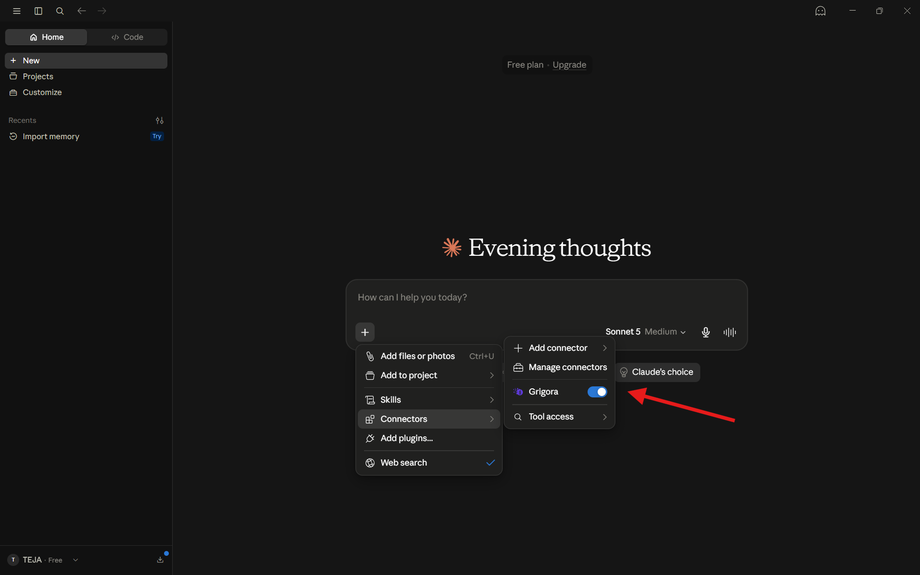Open Manage connectors
The width and height of the screenshot is (920, 575).
(560, 367)
